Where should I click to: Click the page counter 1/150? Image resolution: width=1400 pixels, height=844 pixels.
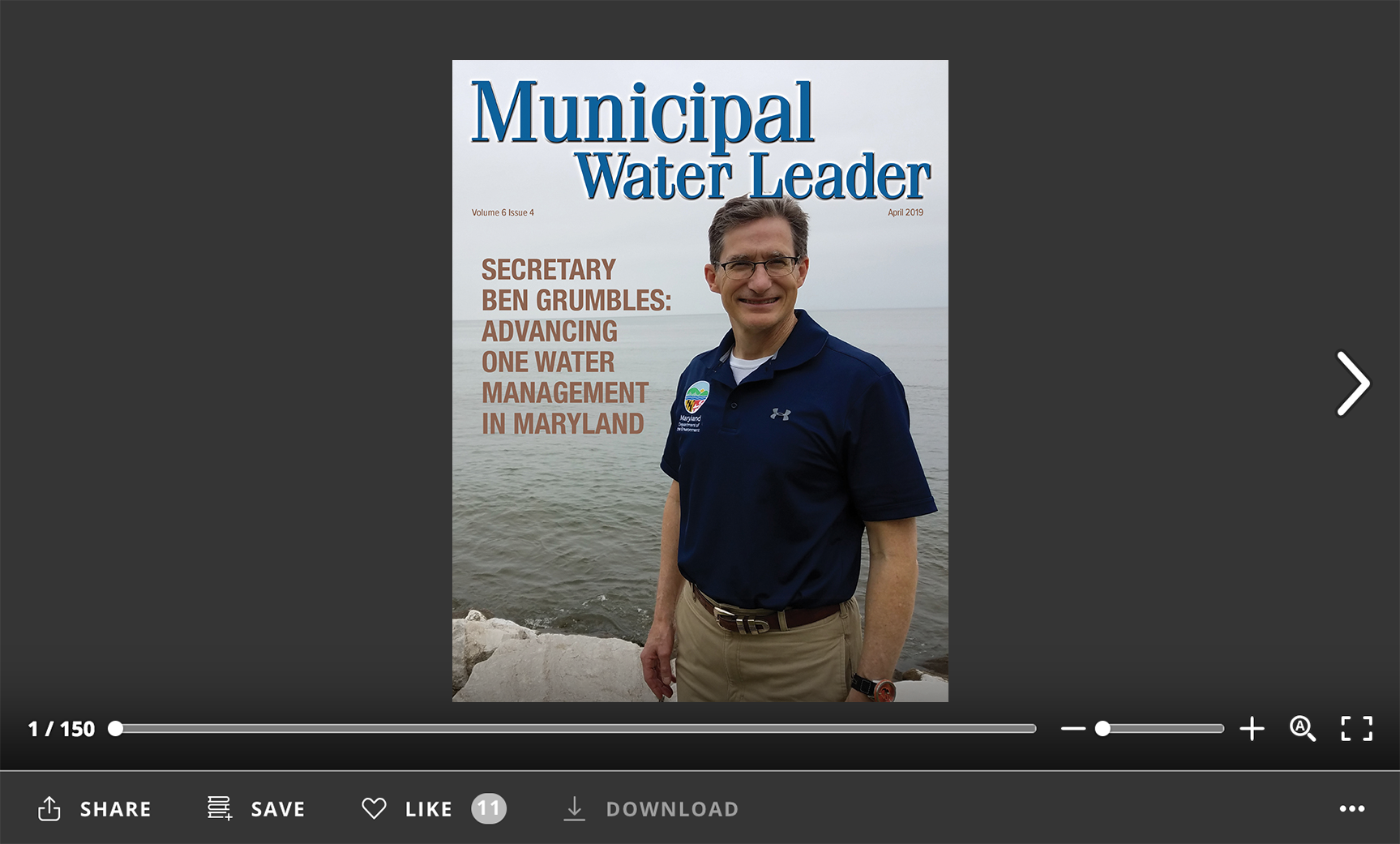pyautogui.click(x=61, y=729)
